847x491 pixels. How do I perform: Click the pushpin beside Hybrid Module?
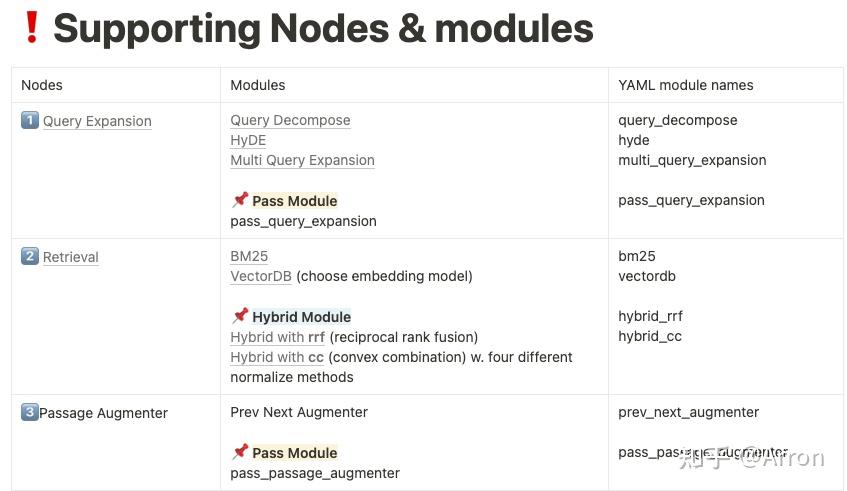240,316
